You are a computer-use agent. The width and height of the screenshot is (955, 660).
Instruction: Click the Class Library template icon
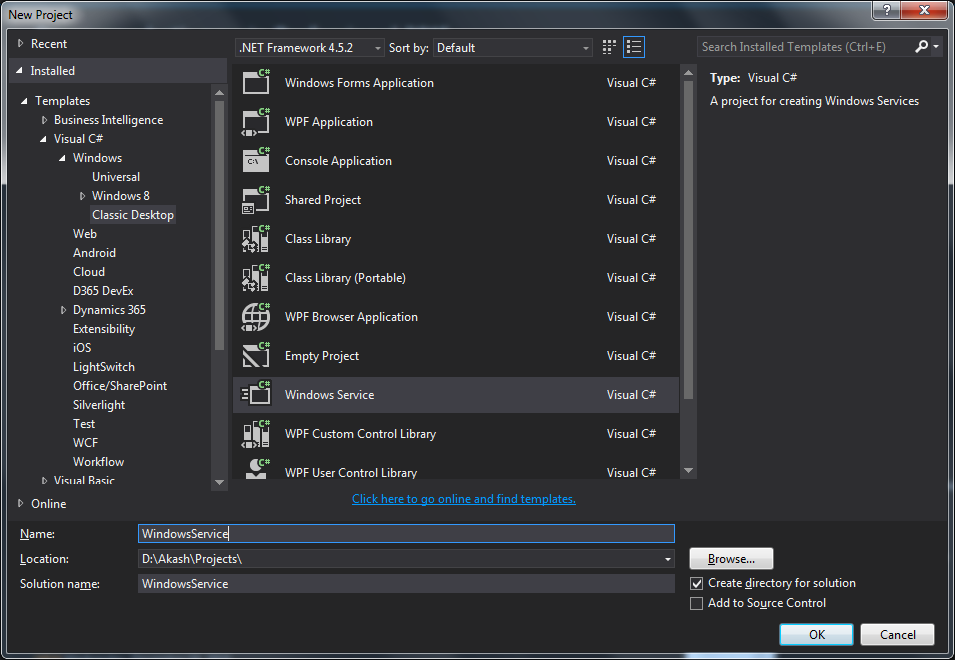pyautogui.click(x=256, y=238)
